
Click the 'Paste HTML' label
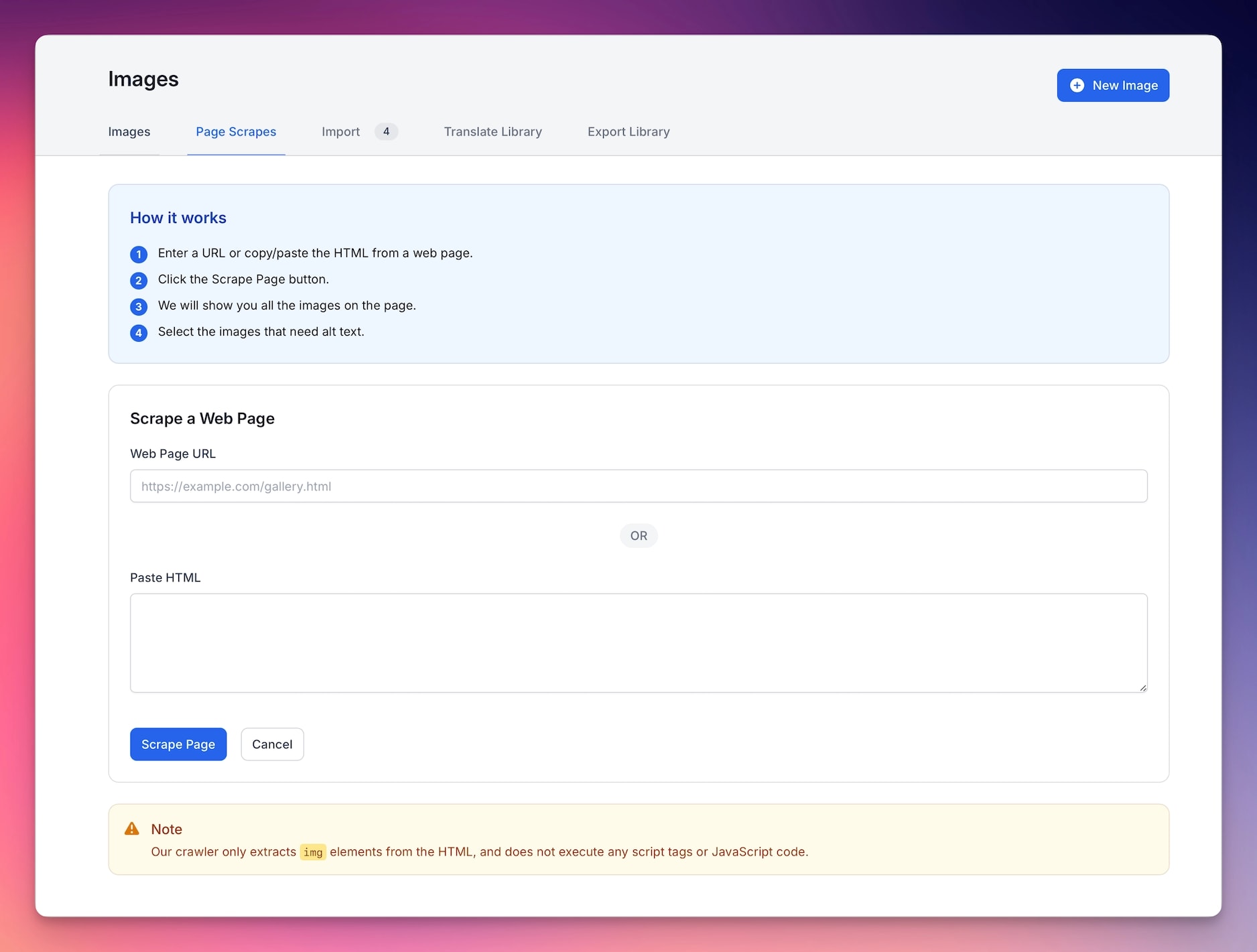coord(166,577)
